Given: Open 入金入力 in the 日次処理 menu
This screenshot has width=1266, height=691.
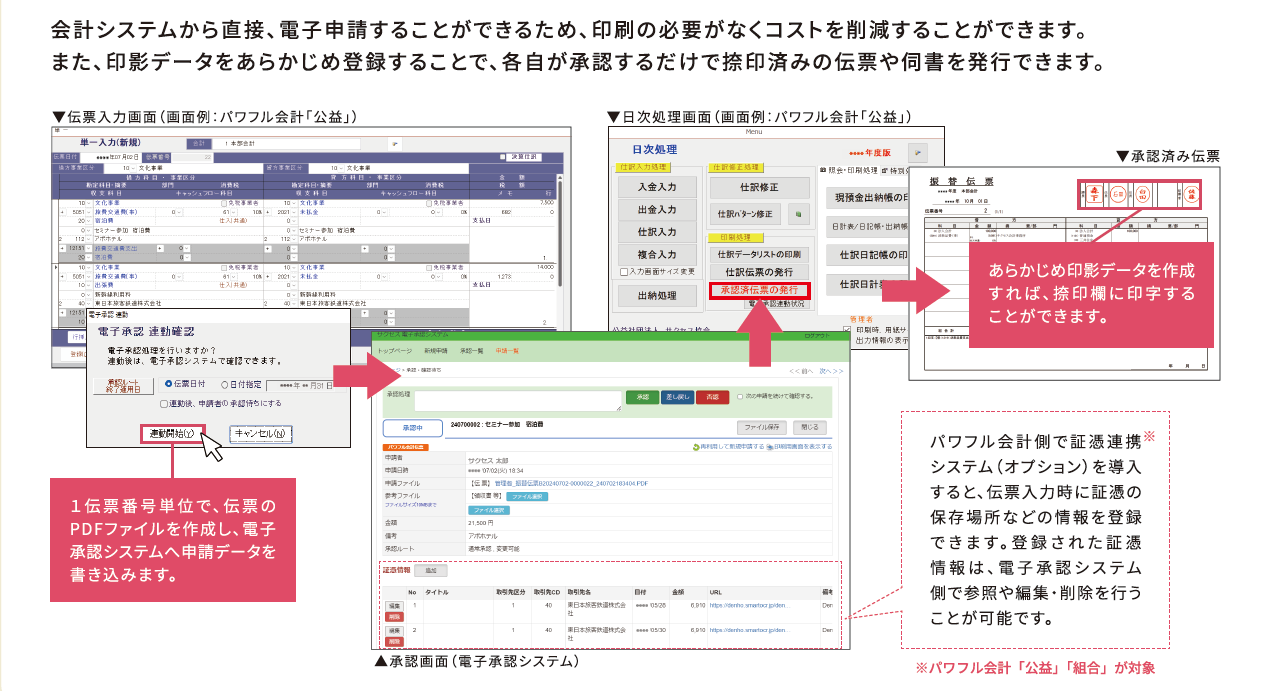Looking at the screenshot, I should click(x=657, y=187).
